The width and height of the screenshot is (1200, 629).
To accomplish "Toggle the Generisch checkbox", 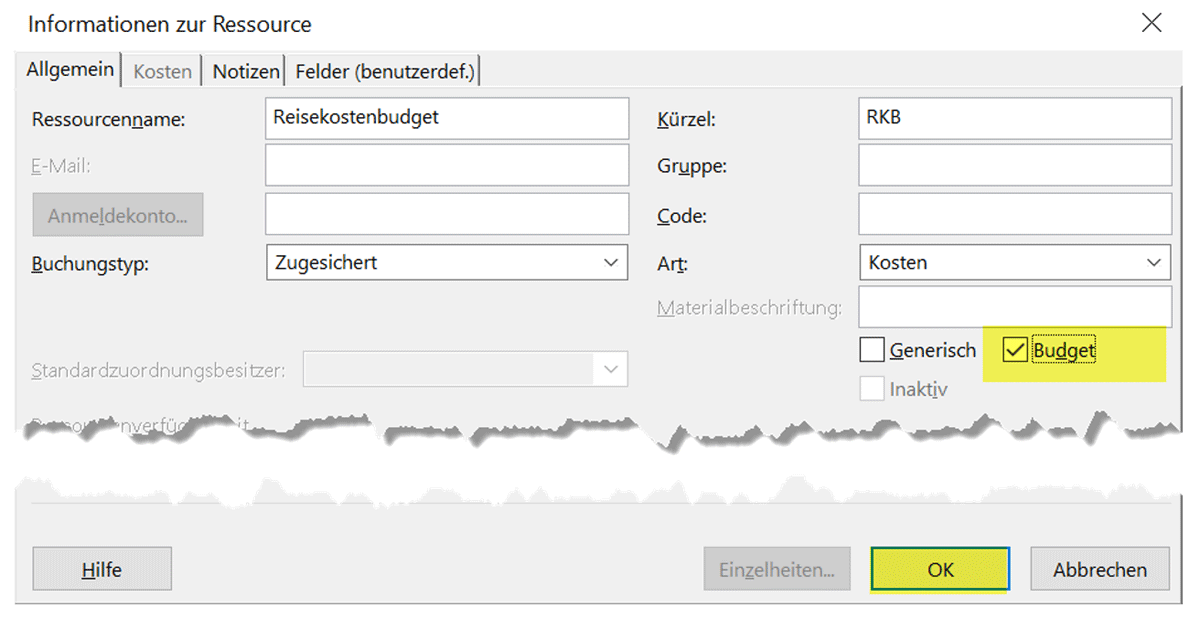I will point(872,350).
